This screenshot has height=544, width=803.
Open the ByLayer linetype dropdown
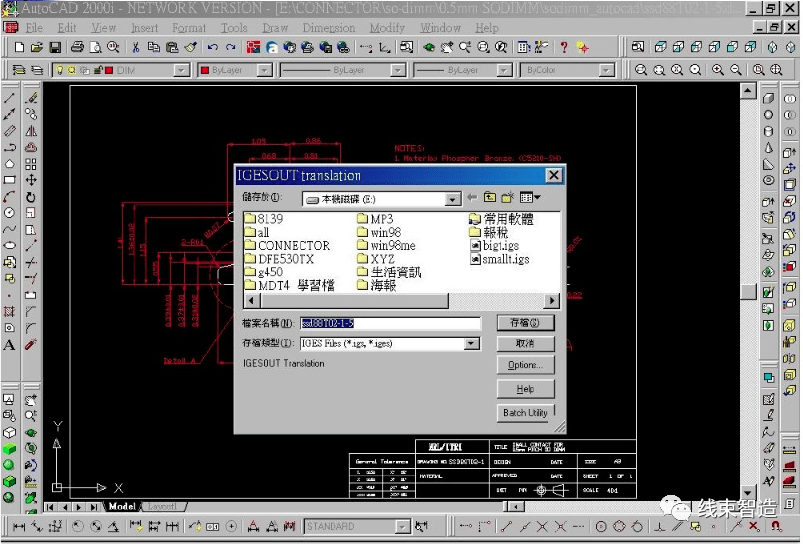click(398, 70)
